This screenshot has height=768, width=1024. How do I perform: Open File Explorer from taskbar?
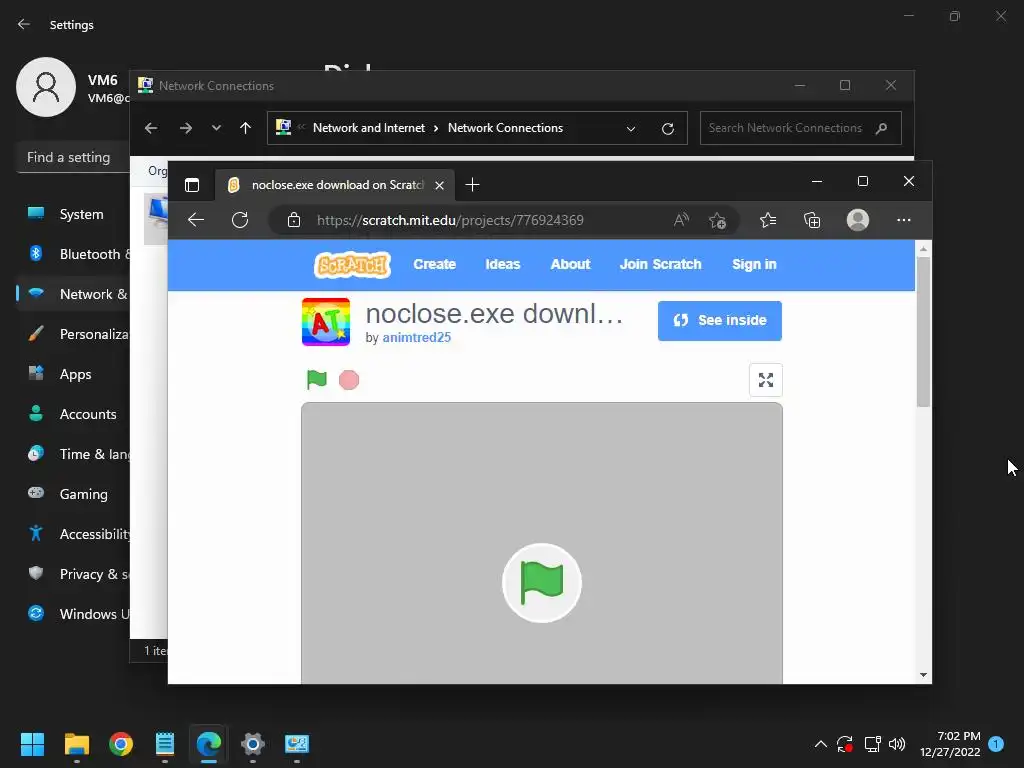[x=76, y=744]
